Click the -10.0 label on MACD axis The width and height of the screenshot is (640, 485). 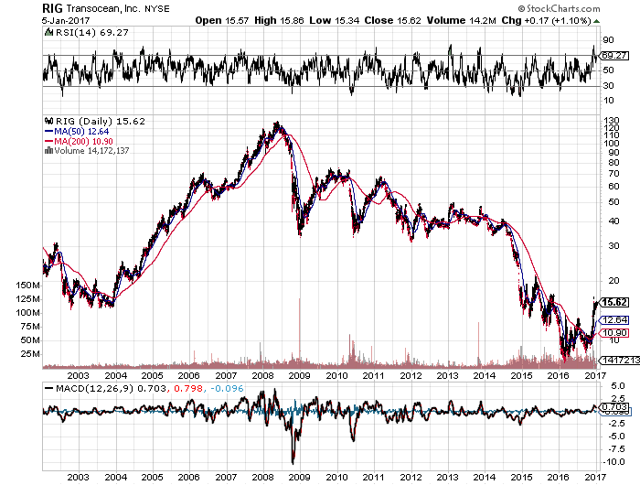coord(613,462)
